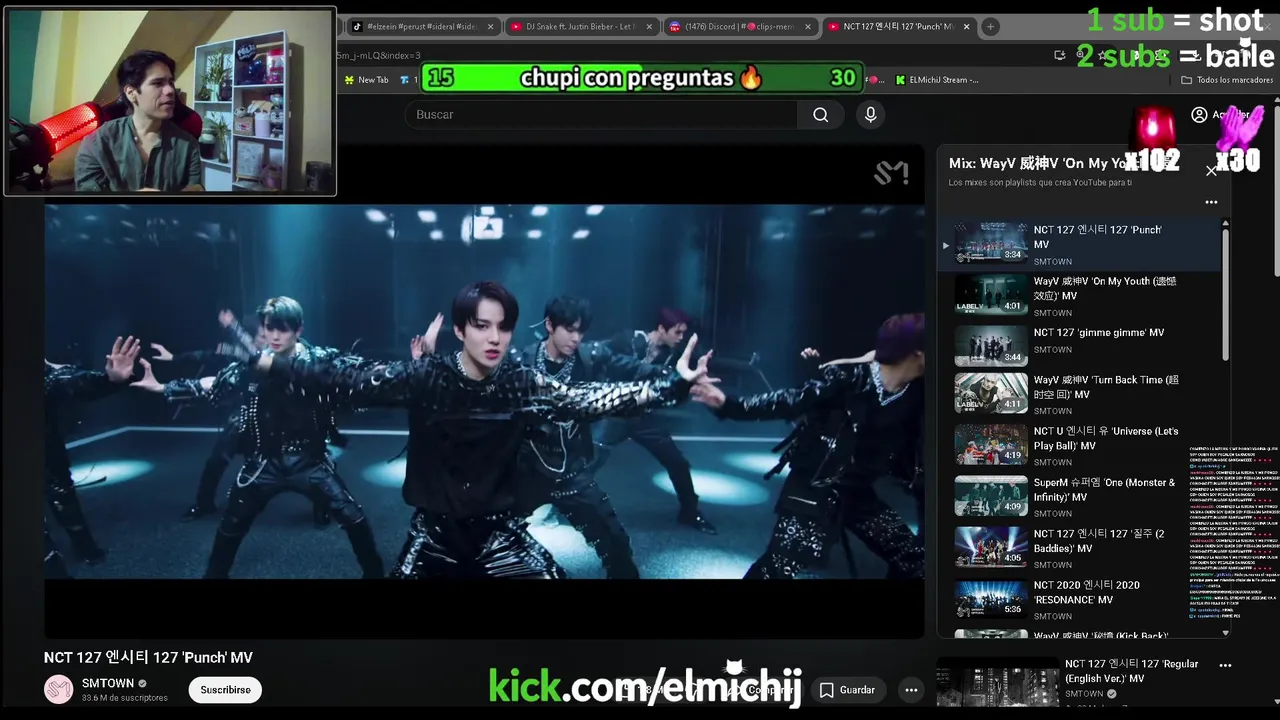
Task: Click the main video player area
Action: click(484, 391)
